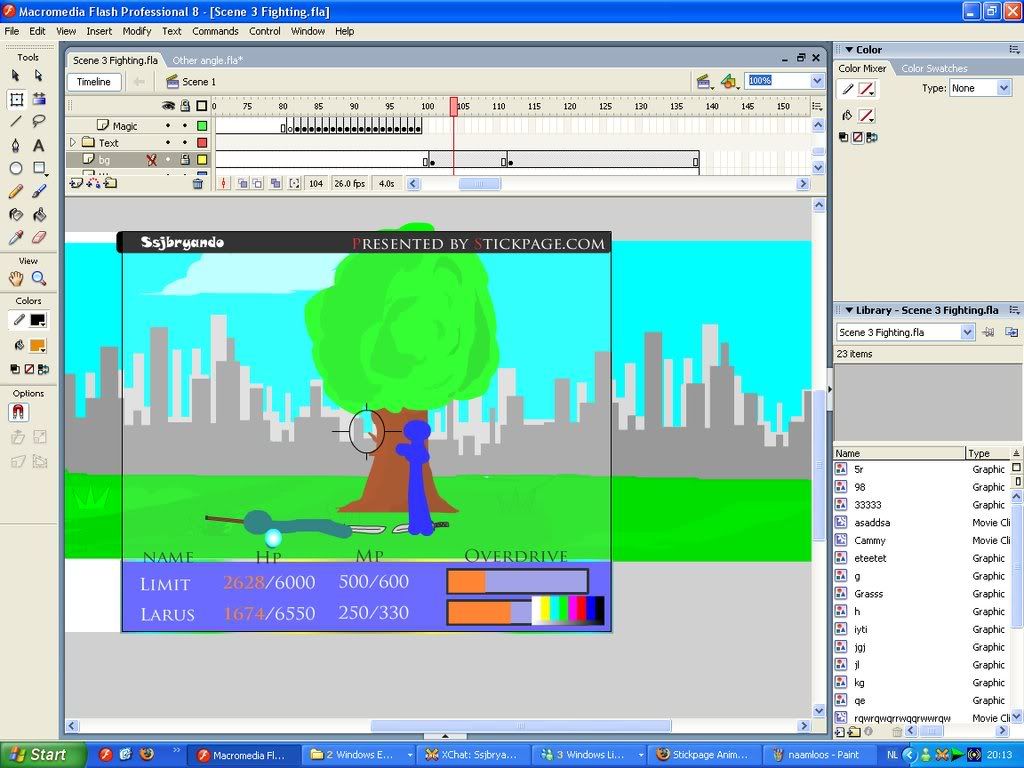Select the Text tool
This screenshot has width=1024, height=768.
[x=39, y=145]
